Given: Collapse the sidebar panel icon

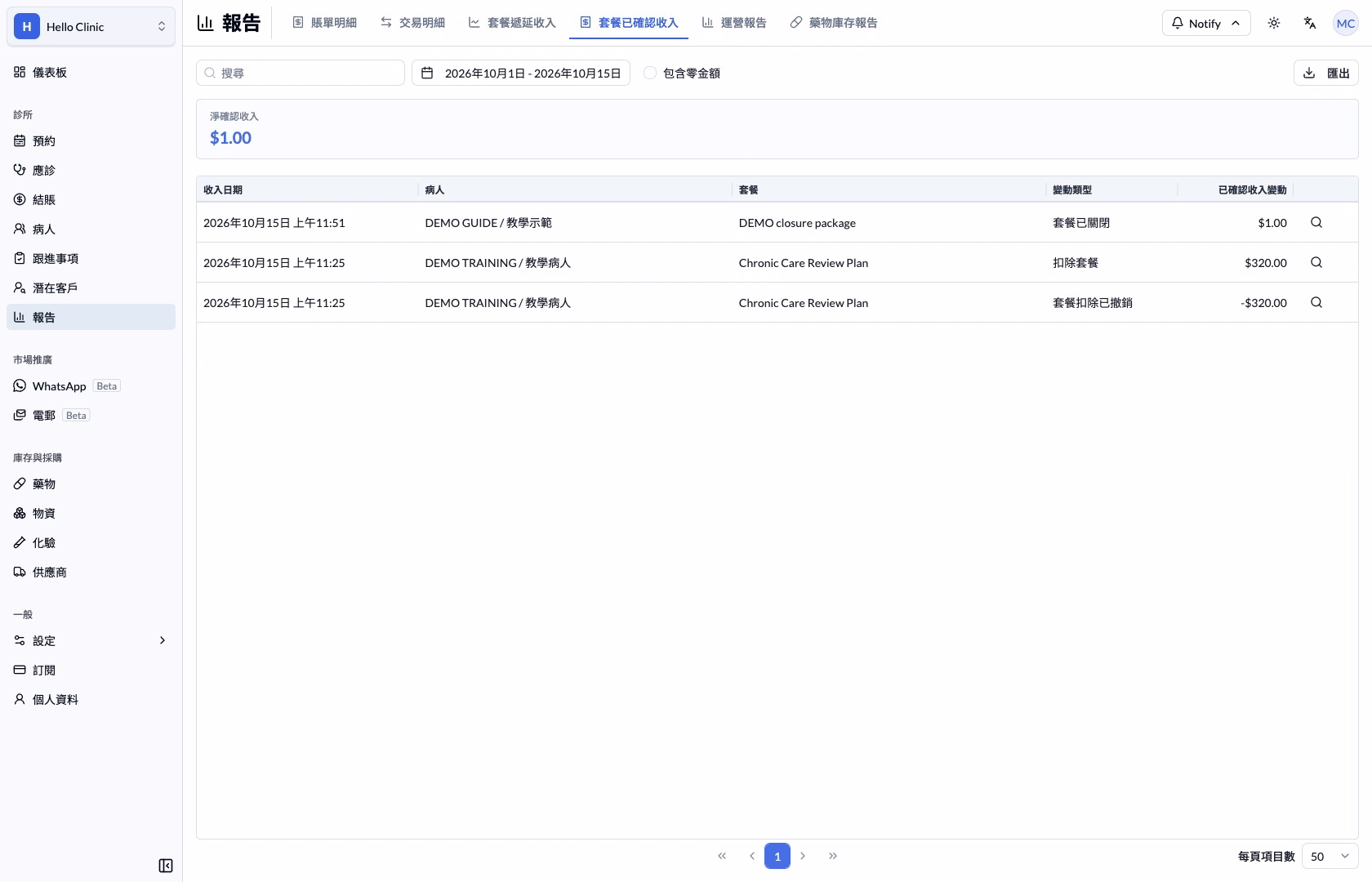Looking at the screenshot, I should (165, 866).
